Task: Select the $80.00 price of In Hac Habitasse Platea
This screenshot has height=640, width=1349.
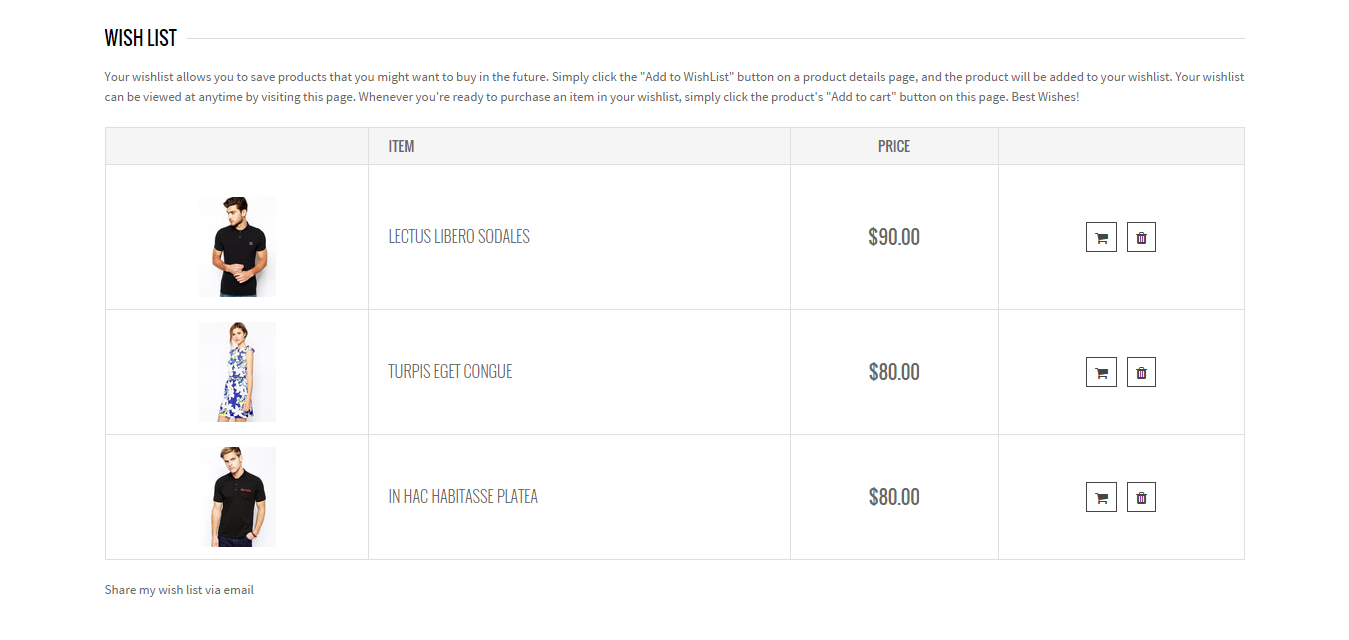Action: [x=894, y=497]
